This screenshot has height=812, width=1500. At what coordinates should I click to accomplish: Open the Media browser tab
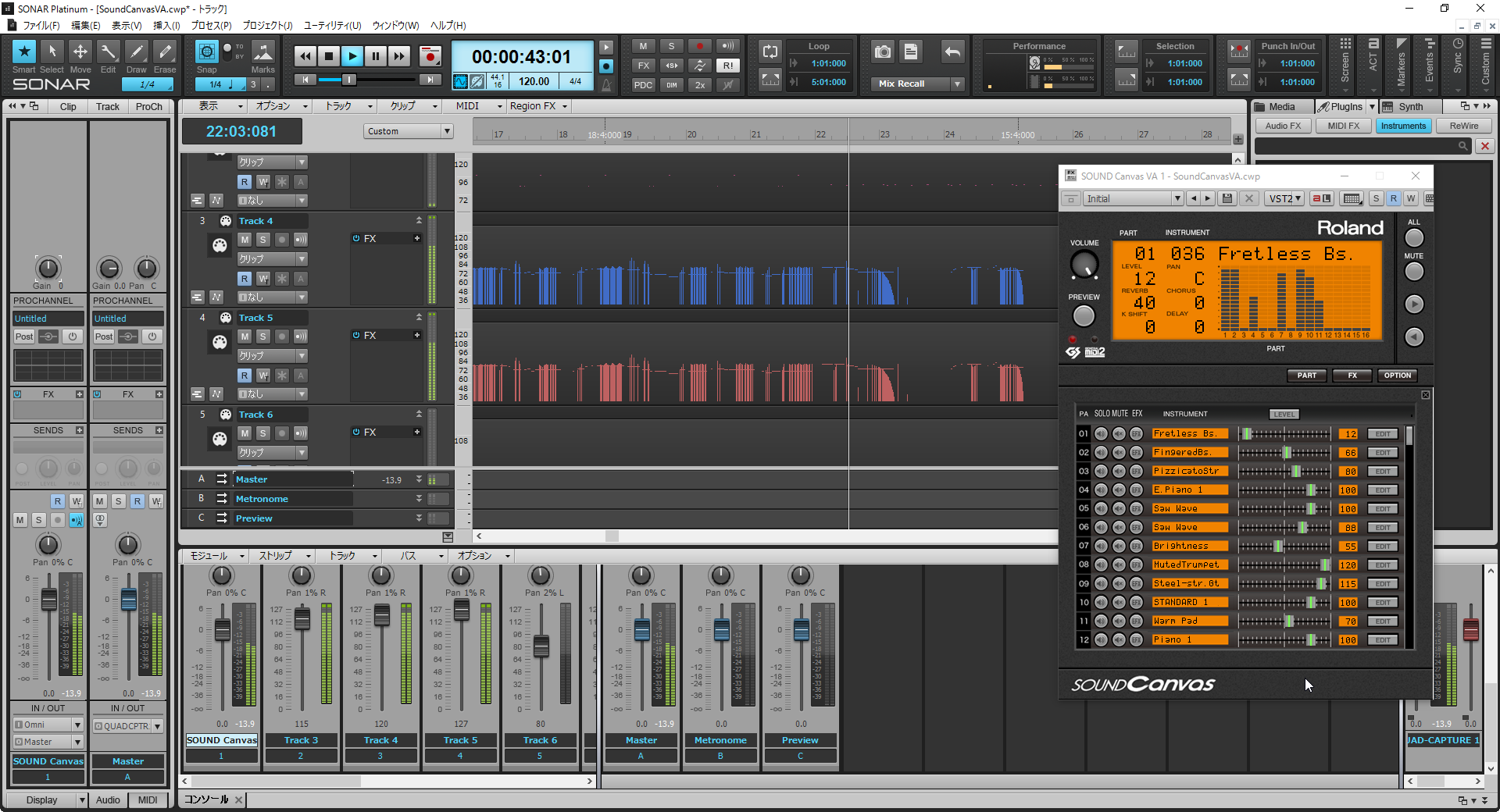click(x=1281, y=107)
